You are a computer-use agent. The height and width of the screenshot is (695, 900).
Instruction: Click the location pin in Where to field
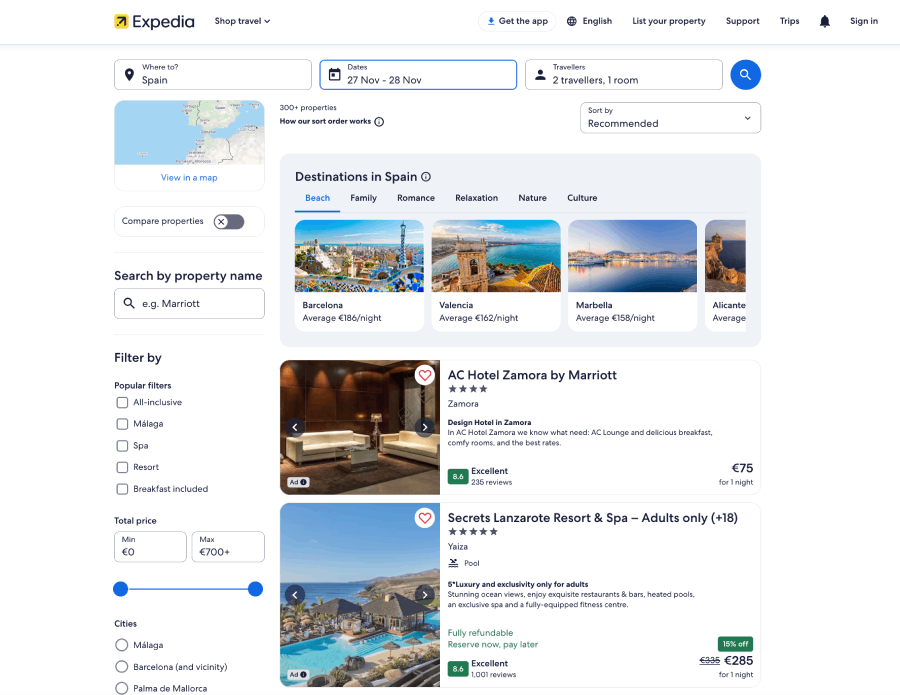[129, 75]
